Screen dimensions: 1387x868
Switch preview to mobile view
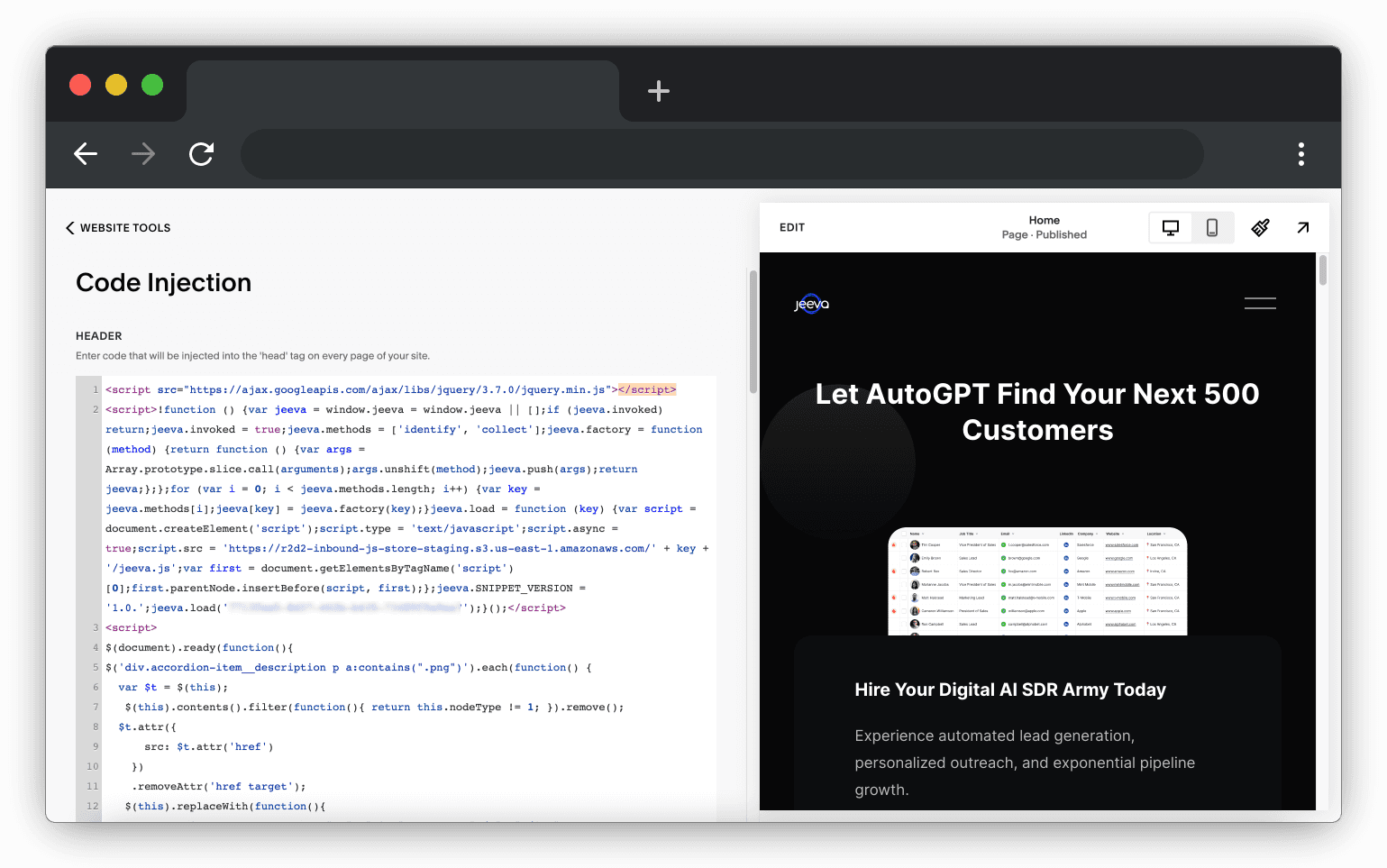pyautogui.click(x=1212, y=228)
